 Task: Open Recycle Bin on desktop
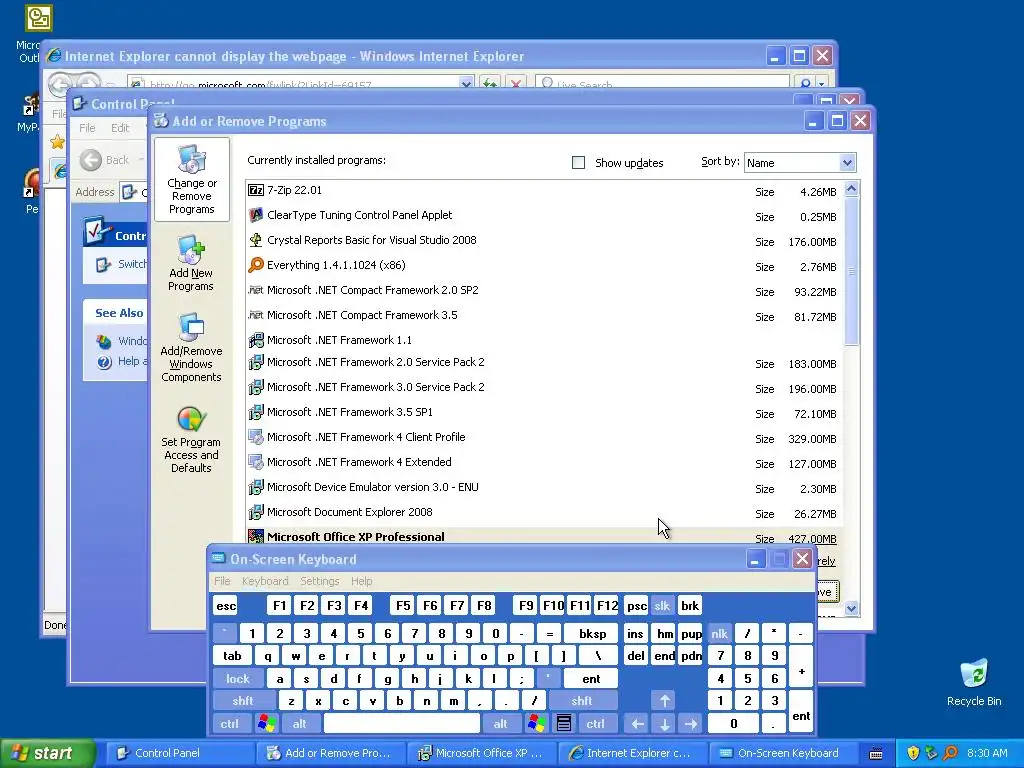(974, 683)
